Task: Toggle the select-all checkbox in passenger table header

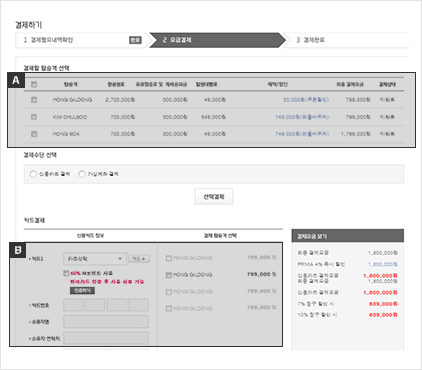Action: coord(34,84)
